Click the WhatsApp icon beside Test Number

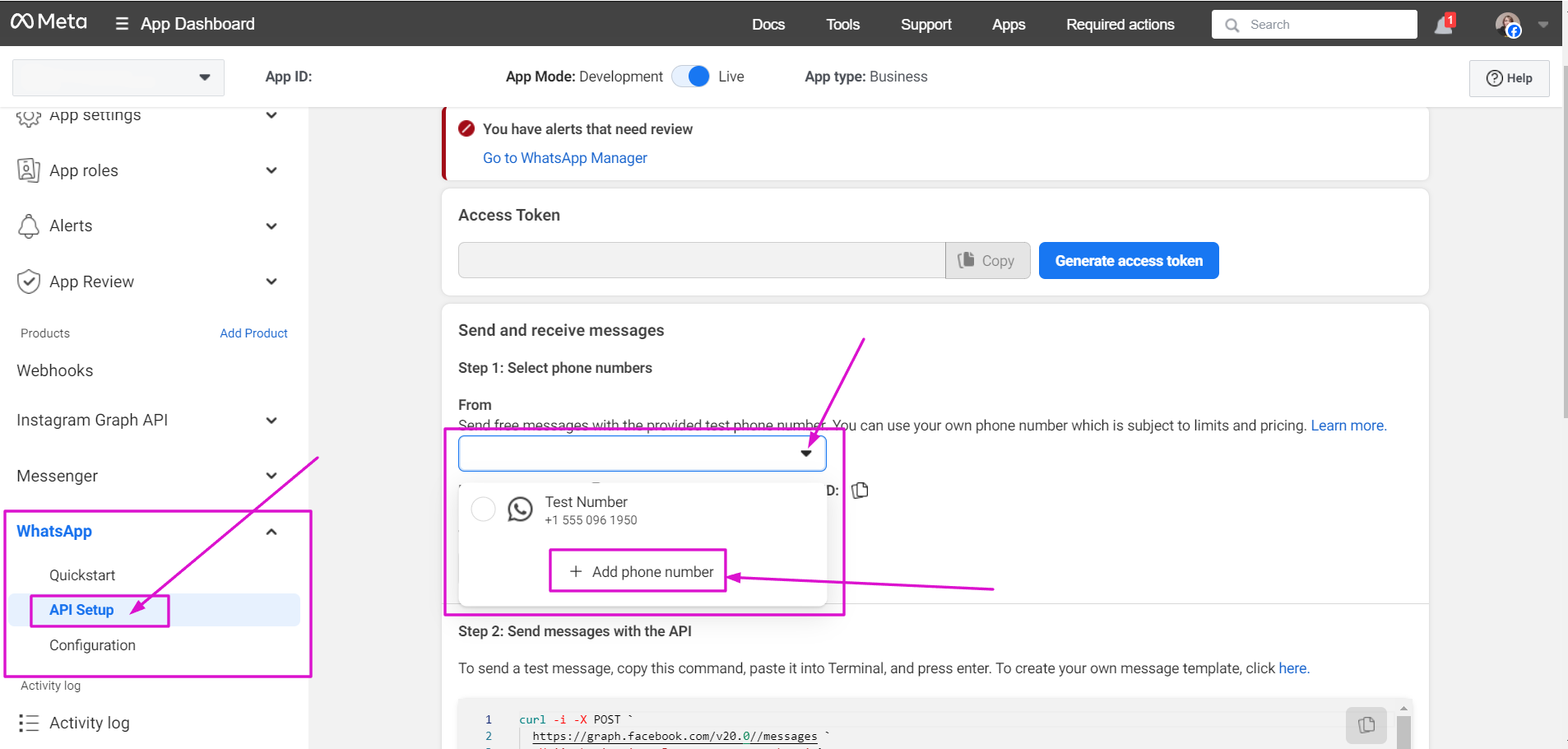coord(520,509)
